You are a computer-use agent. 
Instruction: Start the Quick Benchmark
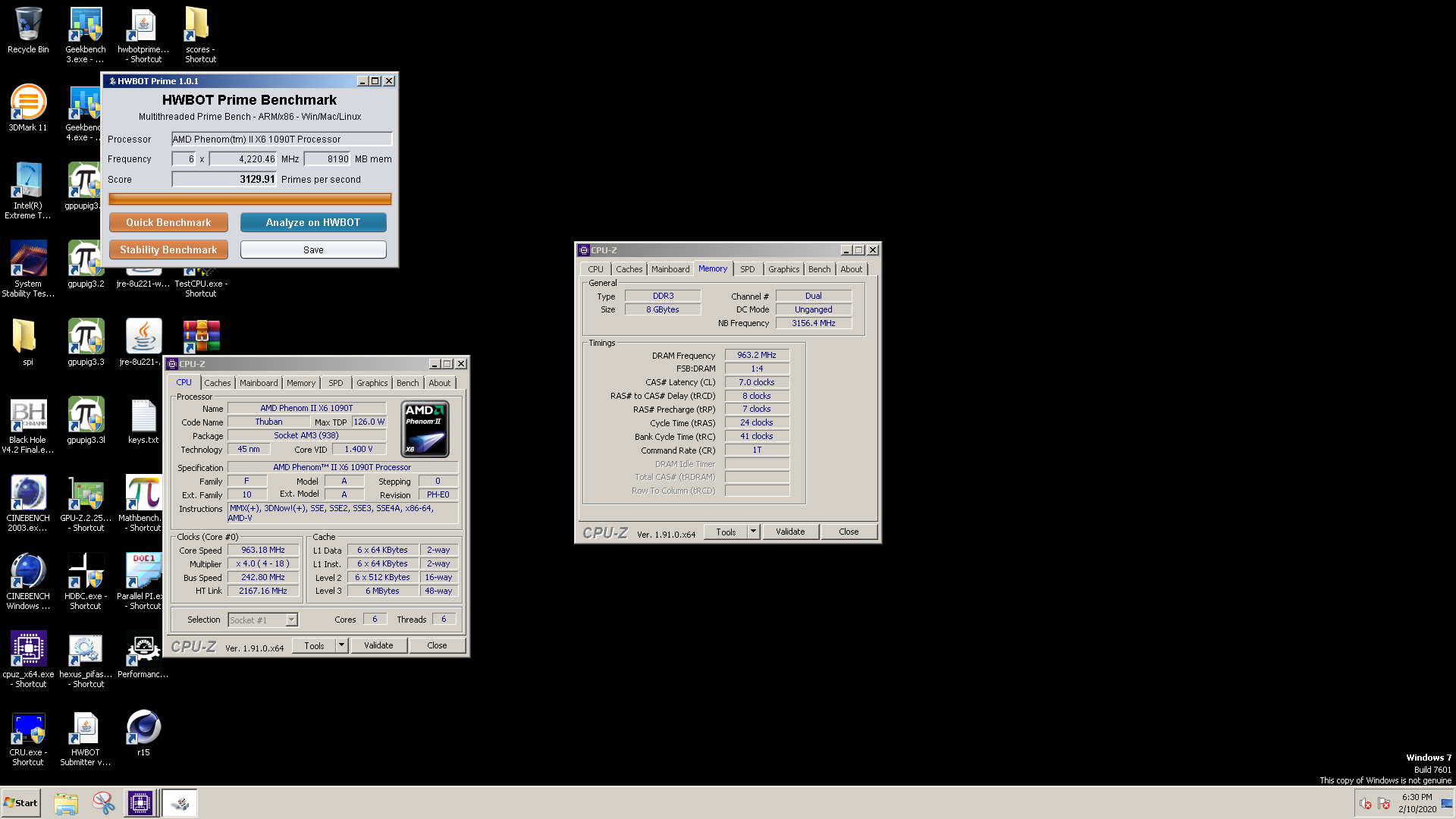click(x=168, y=222)
